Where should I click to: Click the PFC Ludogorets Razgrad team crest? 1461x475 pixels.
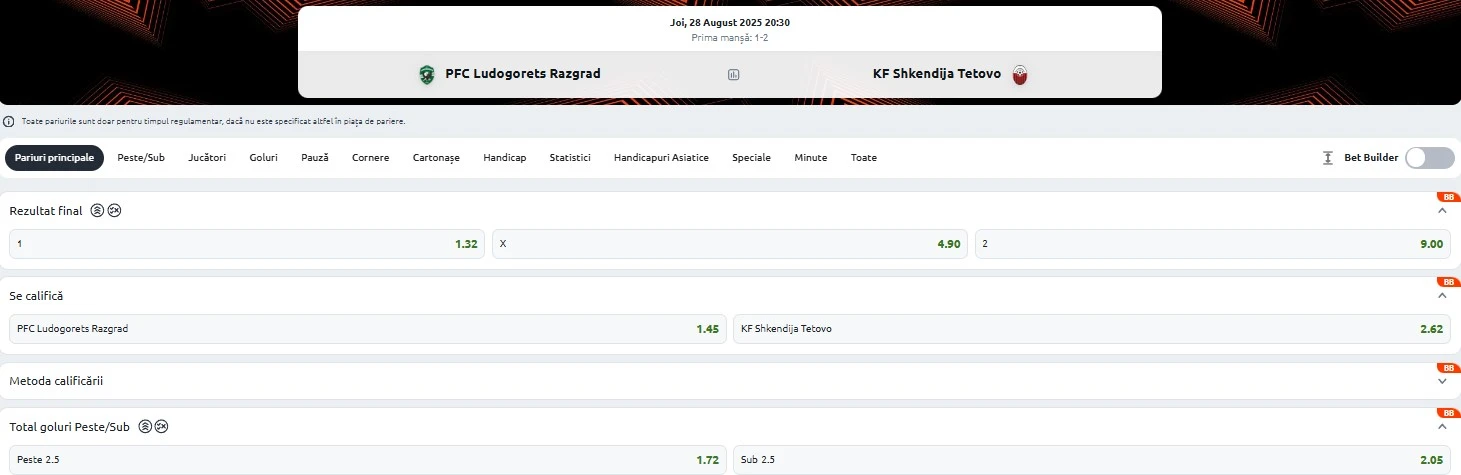click(x=428, y=74)
